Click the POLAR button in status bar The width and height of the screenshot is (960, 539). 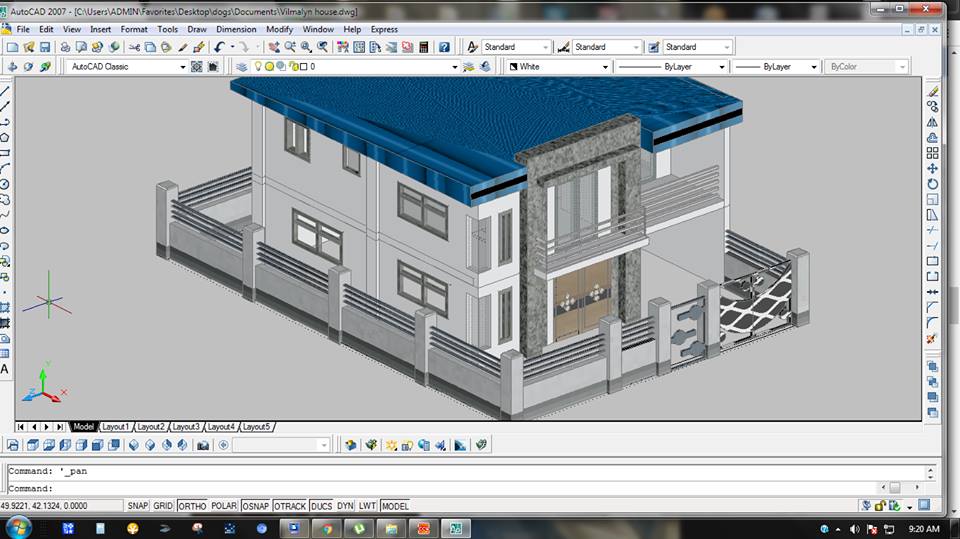pos(224,506)
